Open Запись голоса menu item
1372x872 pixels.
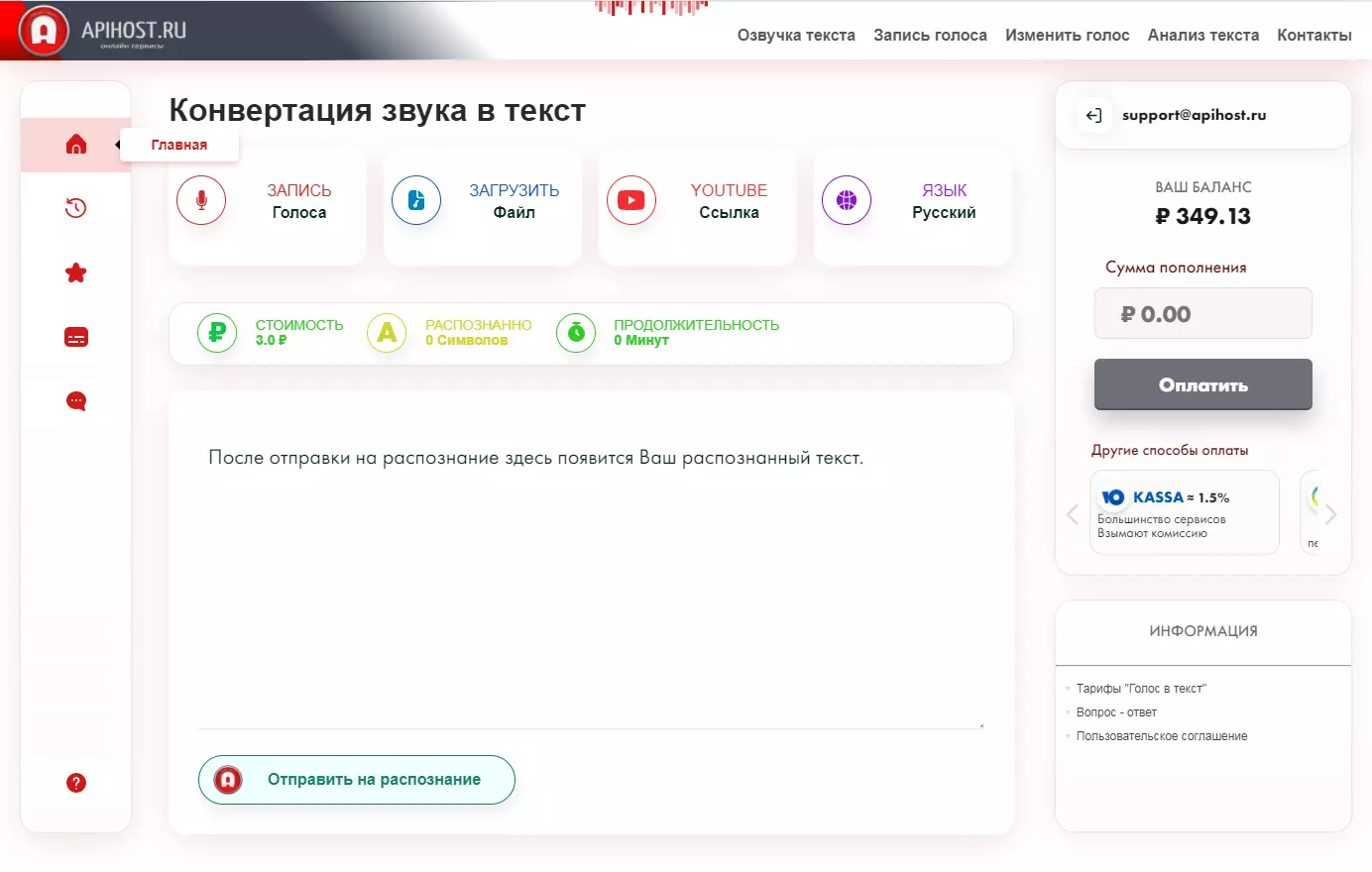pos(930,36)
